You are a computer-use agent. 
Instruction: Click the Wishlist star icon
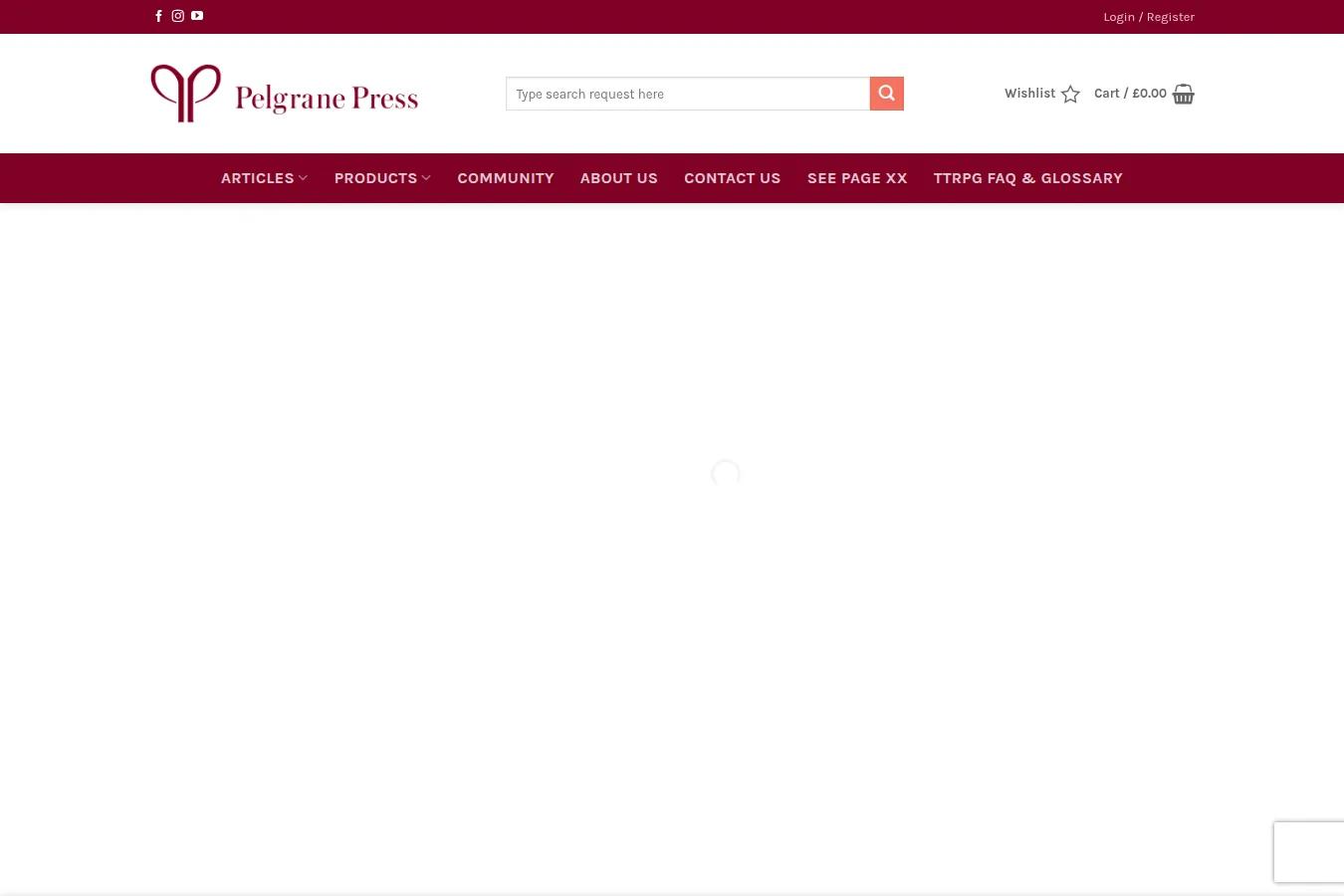pos(1070,95)
